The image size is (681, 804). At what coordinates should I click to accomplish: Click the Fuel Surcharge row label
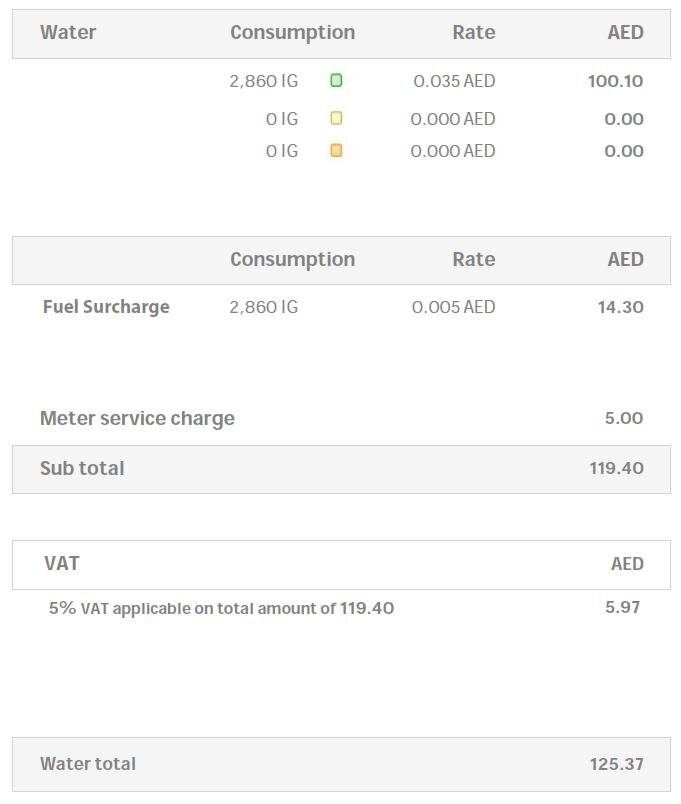point(106,307)
